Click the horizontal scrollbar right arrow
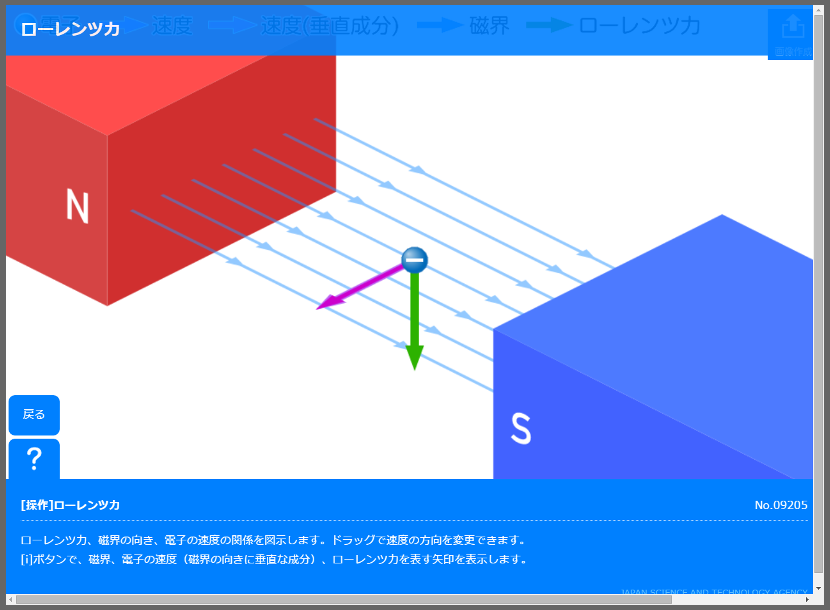The width and height of the screenshot is (830, 610). 807,600
